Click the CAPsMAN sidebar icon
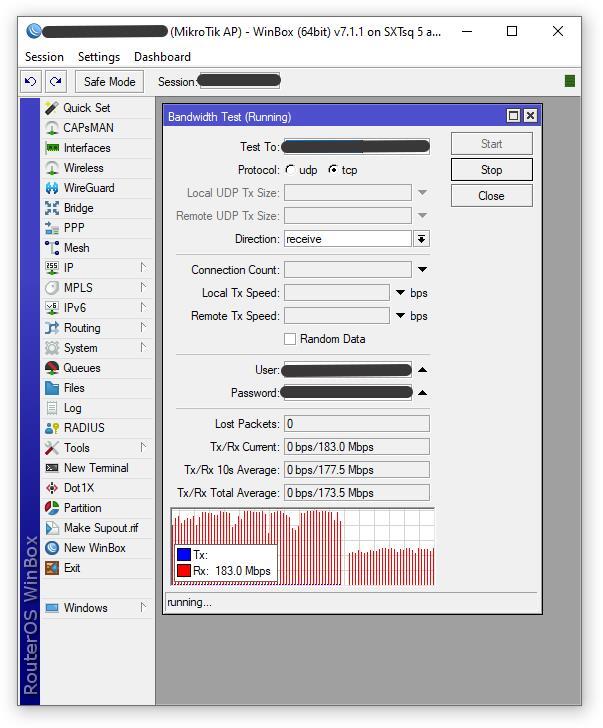603x728 pixels. point(52,128)
